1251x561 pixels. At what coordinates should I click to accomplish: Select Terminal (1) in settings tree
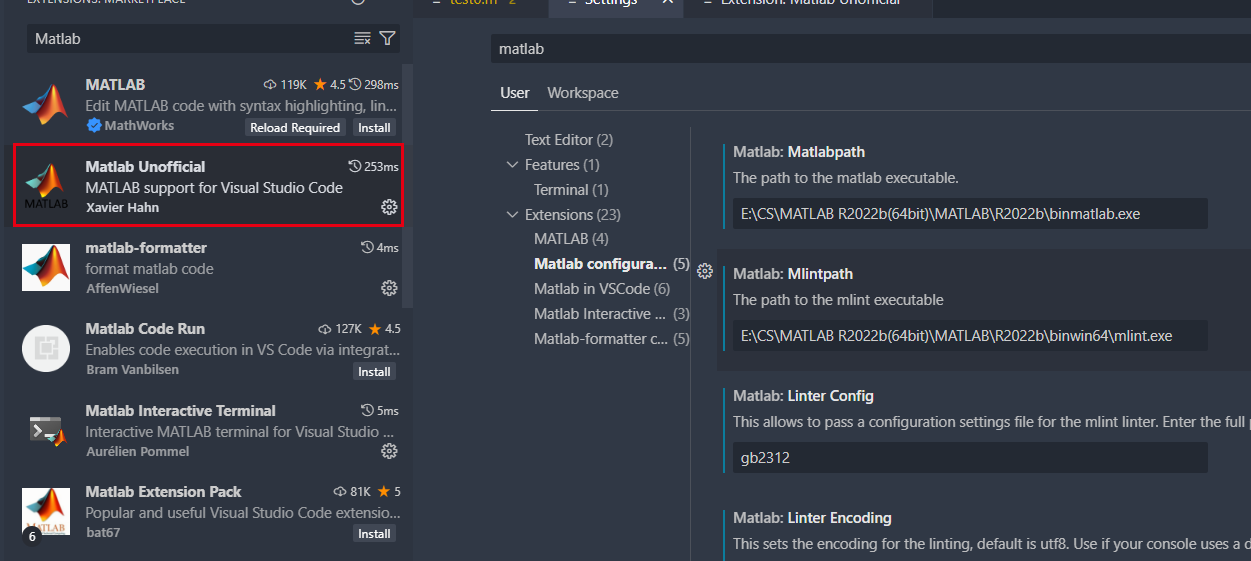click(x=571, y=190)
